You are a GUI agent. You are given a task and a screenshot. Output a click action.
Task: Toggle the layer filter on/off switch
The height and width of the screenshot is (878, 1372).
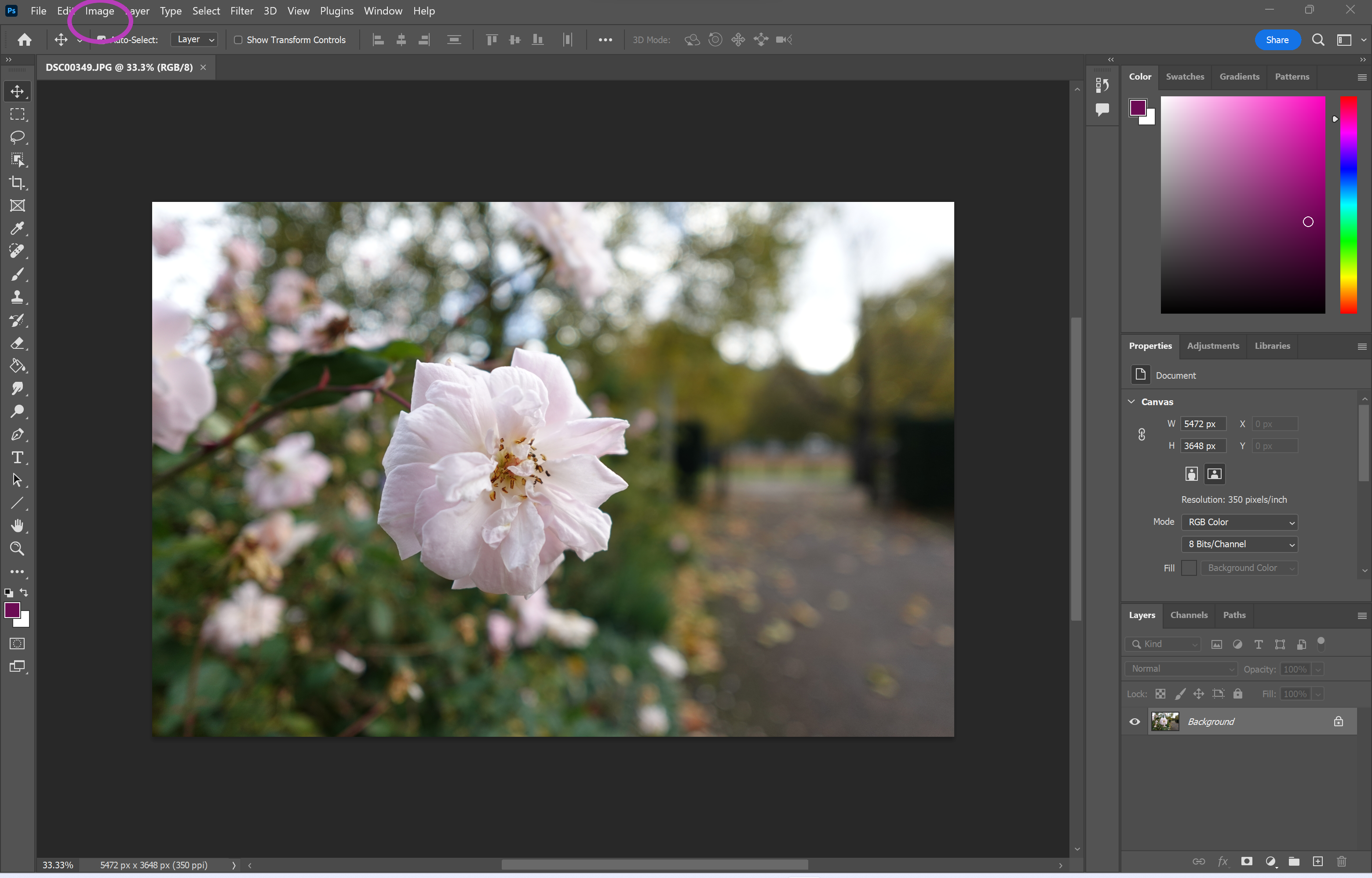click(x=1321, y=644)
